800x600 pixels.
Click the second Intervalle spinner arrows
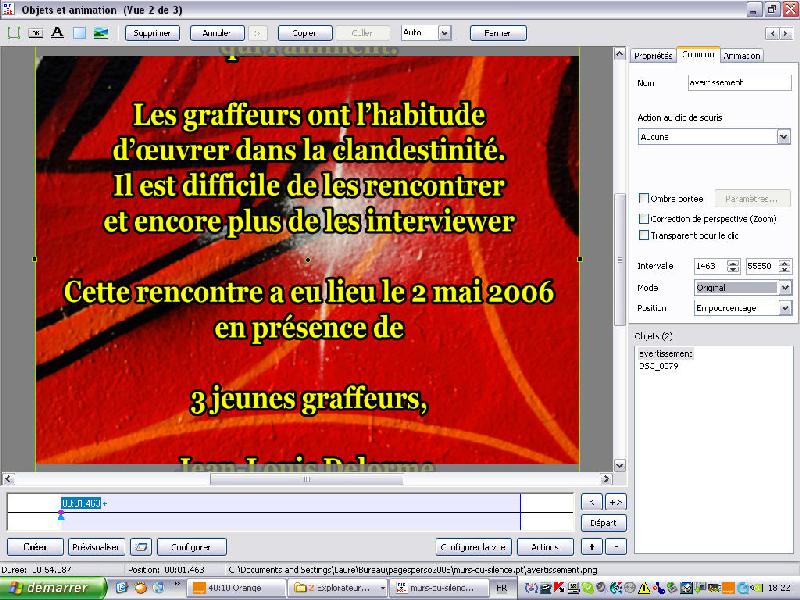785,266
